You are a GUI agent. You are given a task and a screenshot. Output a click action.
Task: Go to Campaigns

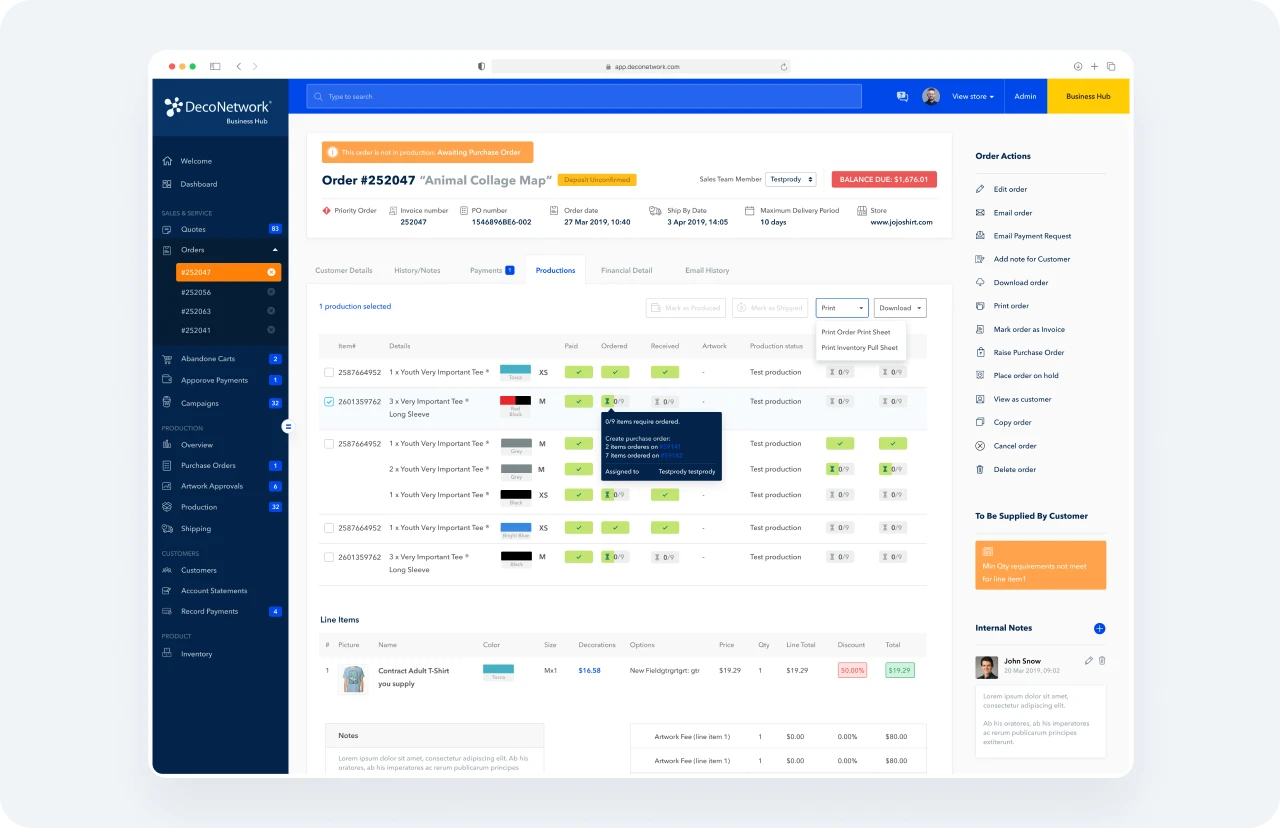(199, 403)
